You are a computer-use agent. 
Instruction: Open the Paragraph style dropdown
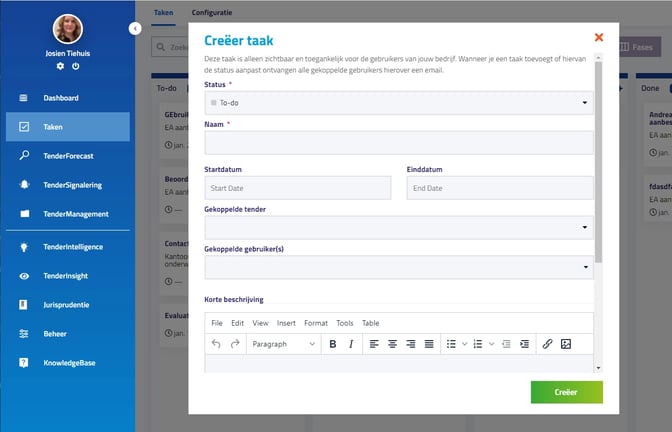click(x=283, y=344)
